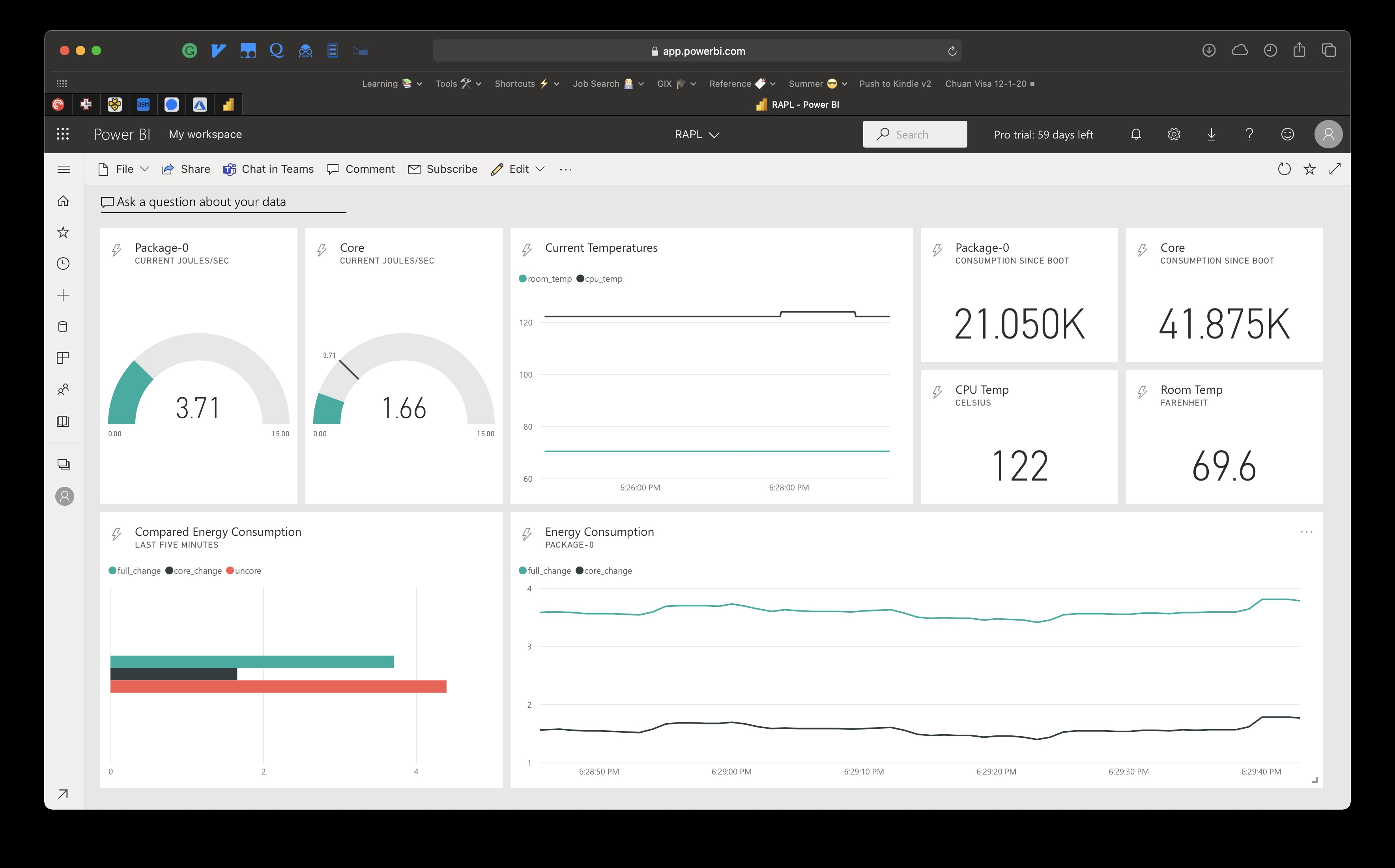Open Favorites star in left navigation
Image resolution: width=1395 pixels, height=868 pixels.
point(63,232)
